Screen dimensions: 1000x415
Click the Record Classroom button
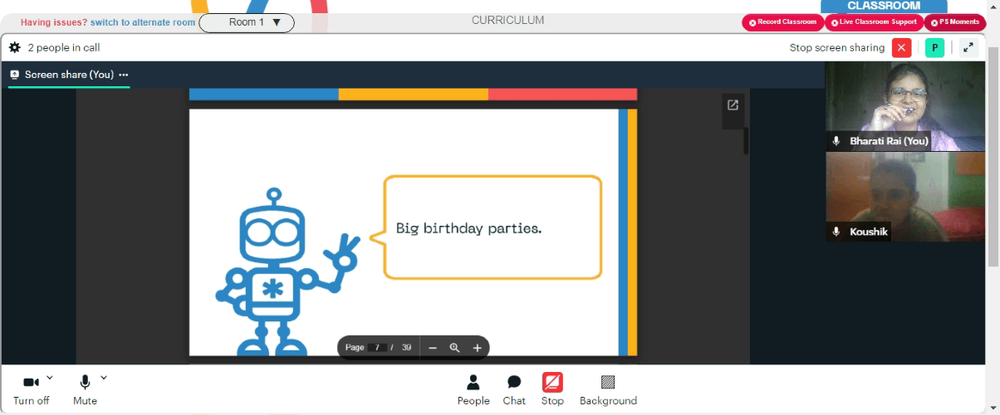coord(783,22)
